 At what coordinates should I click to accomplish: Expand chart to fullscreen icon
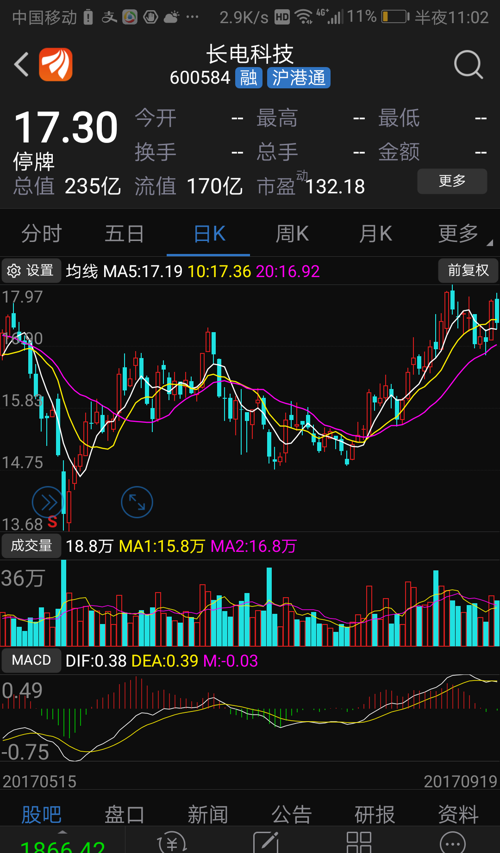pos(137,502)
